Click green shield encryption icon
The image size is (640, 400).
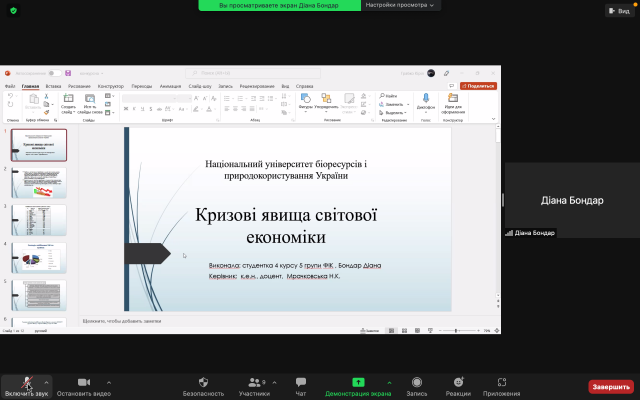click(13, 11)
